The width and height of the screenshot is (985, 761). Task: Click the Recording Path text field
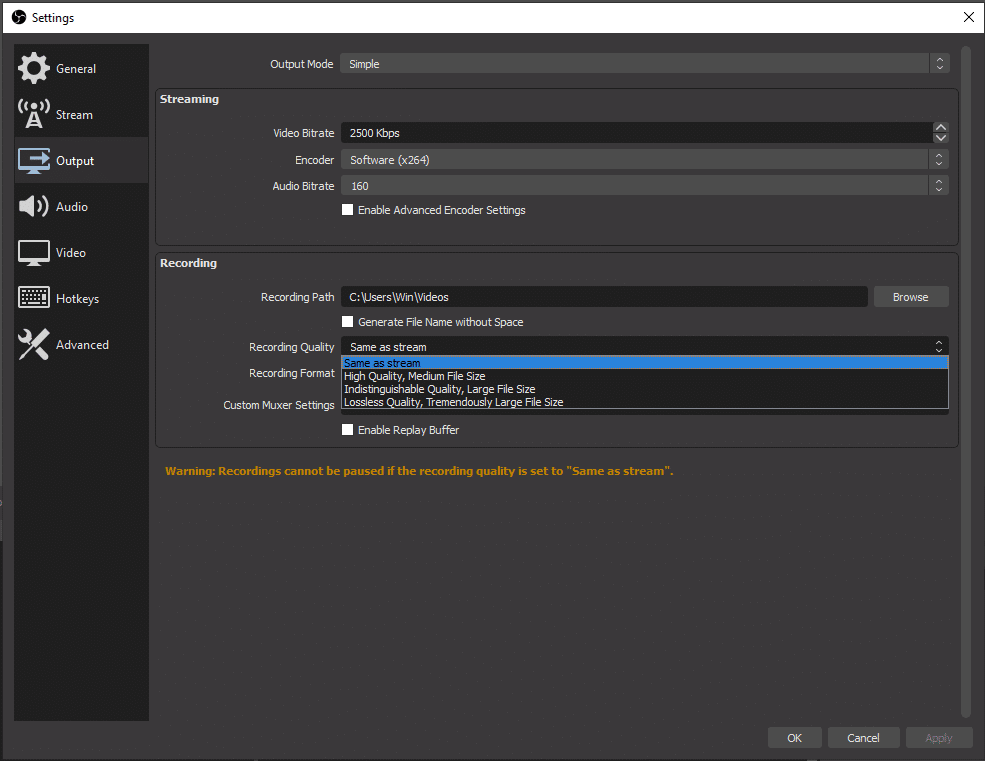604,297
